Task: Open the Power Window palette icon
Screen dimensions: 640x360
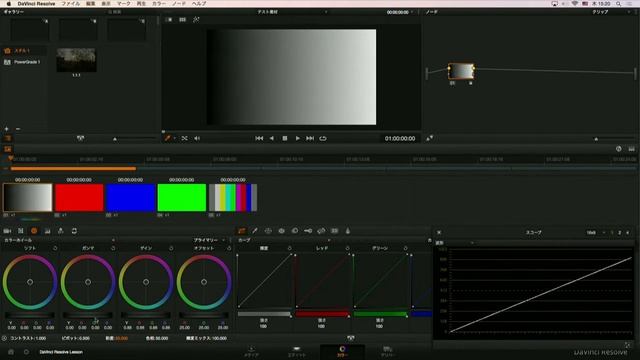Action: click(x=268, y=231)
